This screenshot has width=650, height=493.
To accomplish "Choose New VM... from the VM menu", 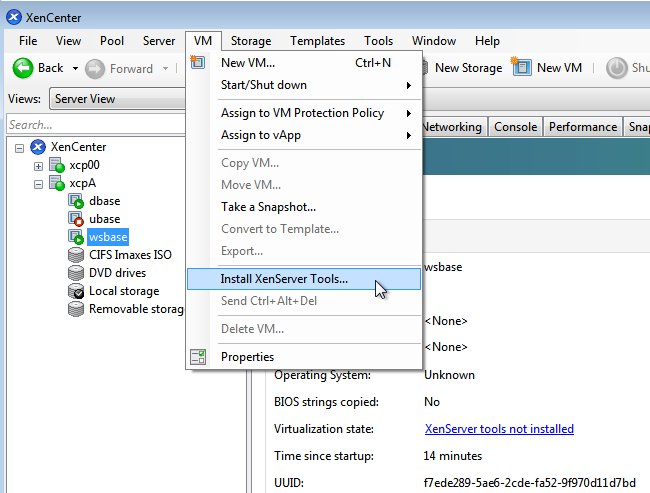I will click(x=304, y=63).
